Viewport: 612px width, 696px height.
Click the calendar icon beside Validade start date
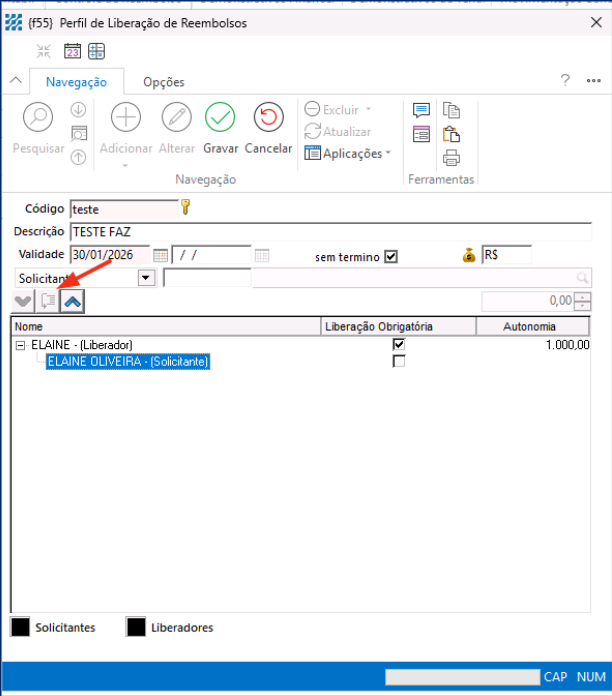tap(160, 255)
